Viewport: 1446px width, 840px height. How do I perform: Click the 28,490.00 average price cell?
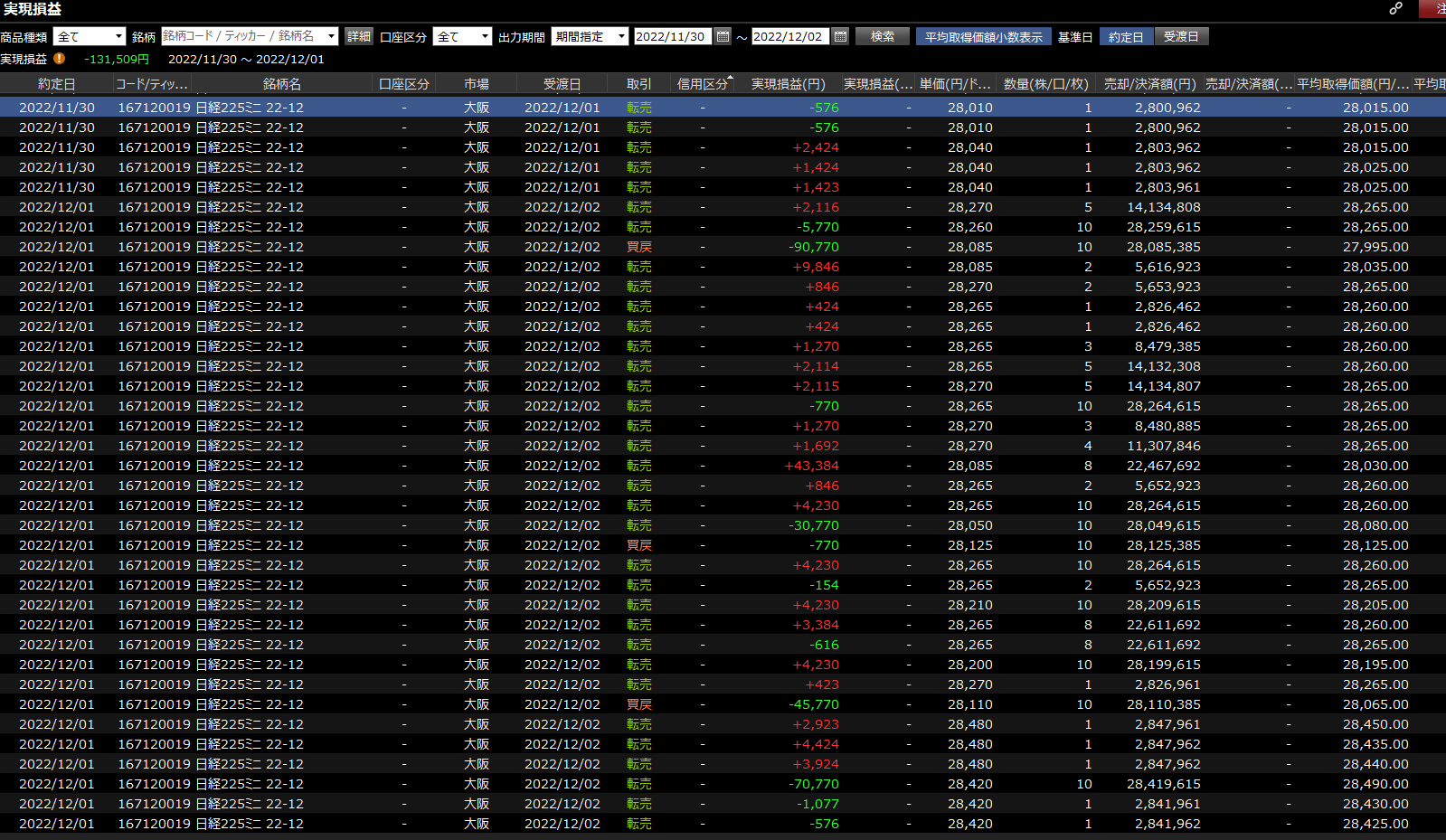coord(1375,784)
